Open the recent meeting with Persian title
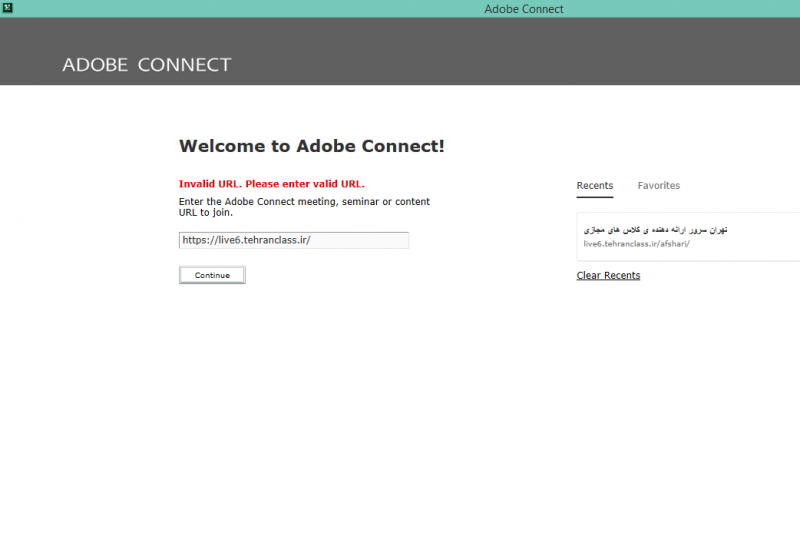The image size is (800, 559). click(x=655, y=230)
